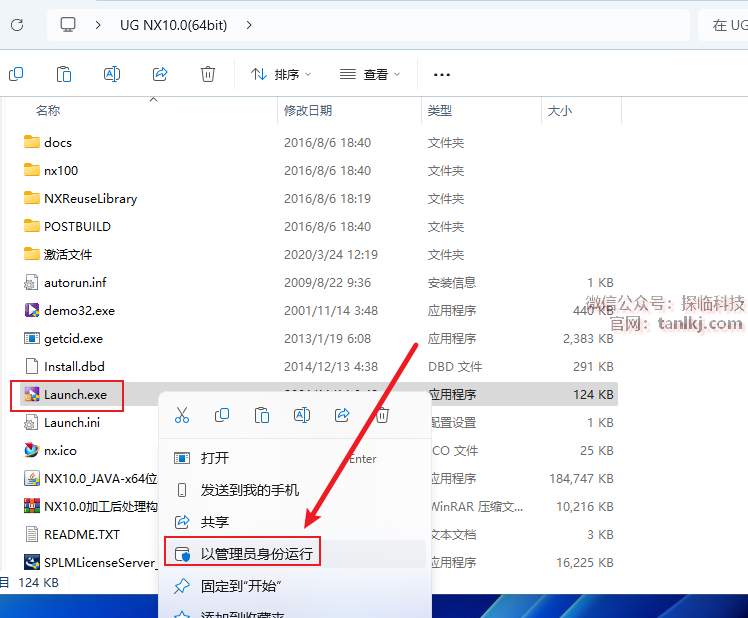Click the cut scissors icon in context menu
Viewport: 748px width, 618px height.
point(182,415)
